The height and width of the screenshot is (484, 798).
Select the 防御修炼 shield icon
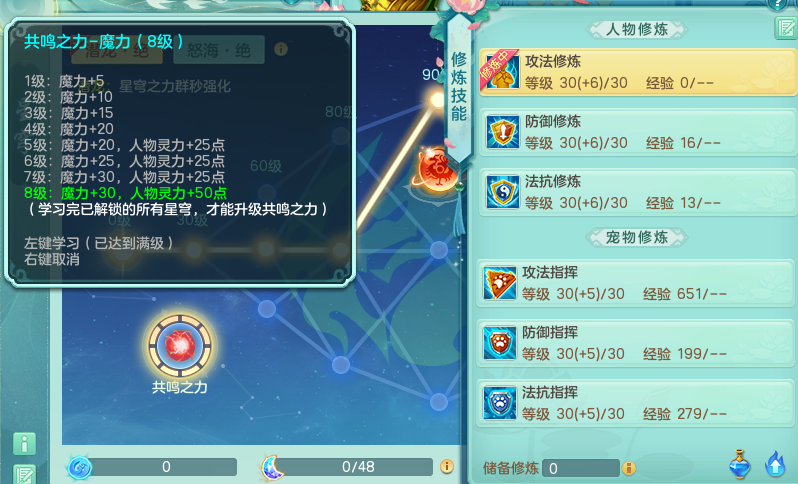pos(502,132)
